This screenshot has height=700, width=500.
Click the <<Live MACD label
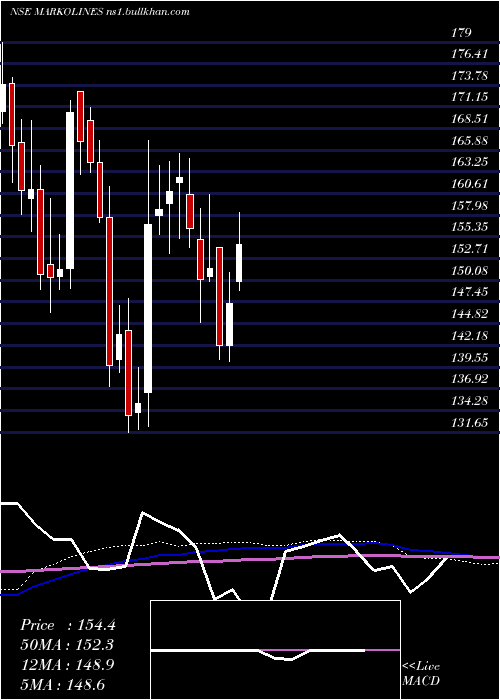point(421,673)
